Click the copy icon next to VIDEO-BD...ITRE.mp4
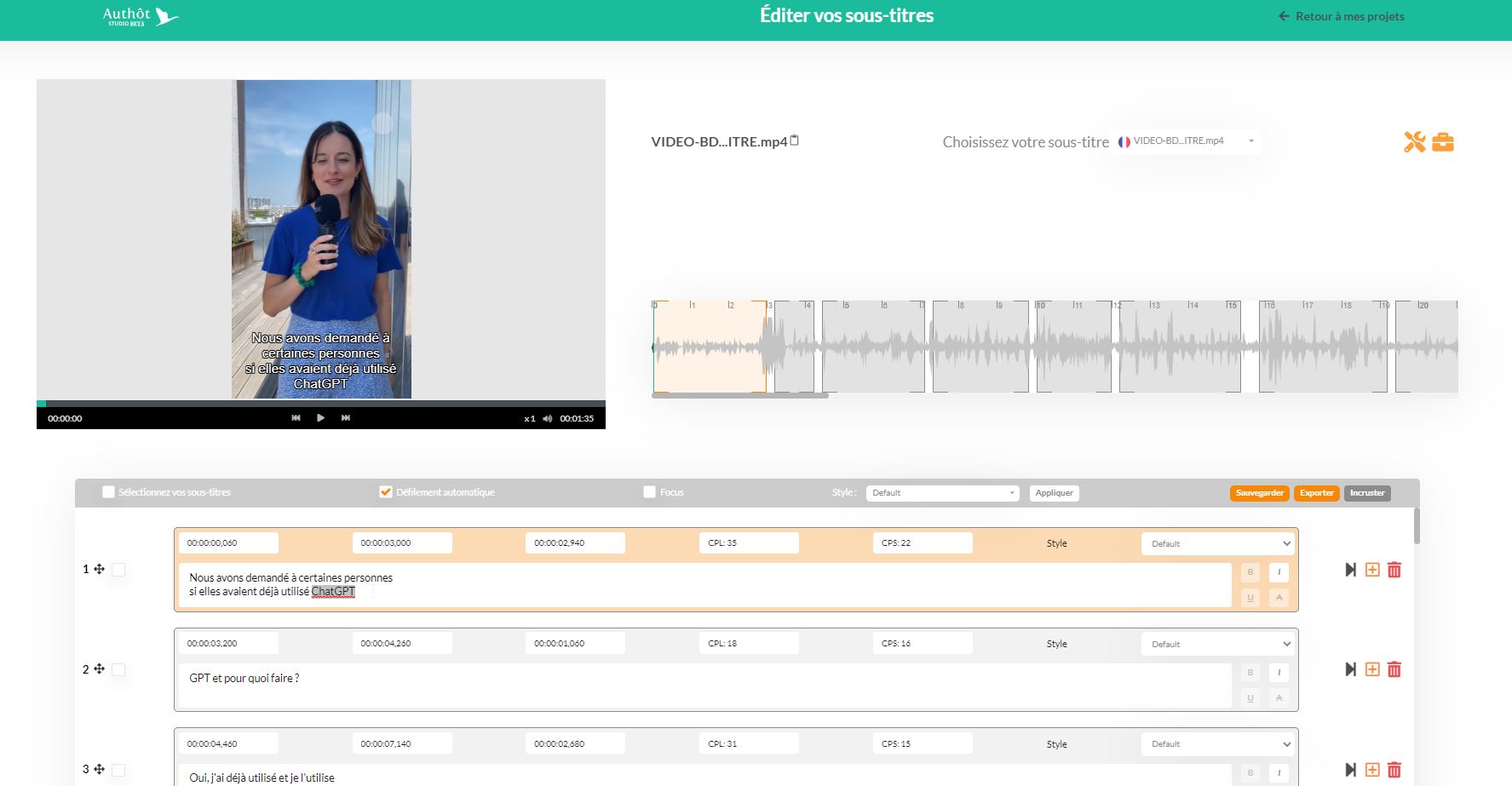The height and width of the screenshot is (786, 1512). point(795,141)
